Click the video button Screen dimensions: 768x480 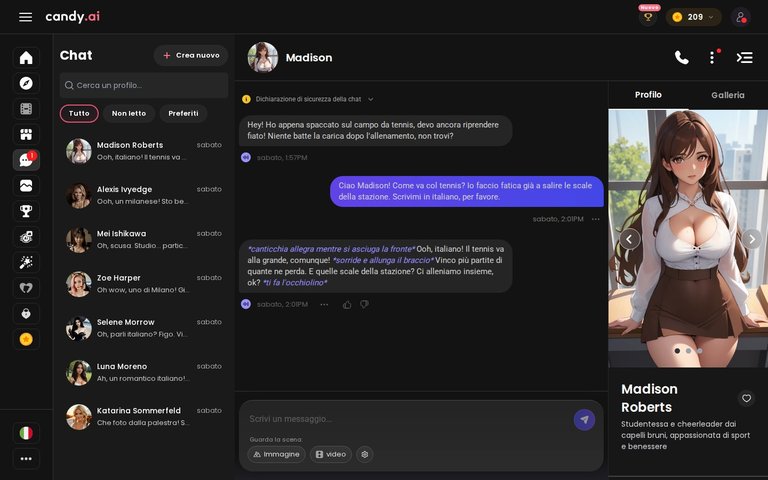tap(331, 455)
